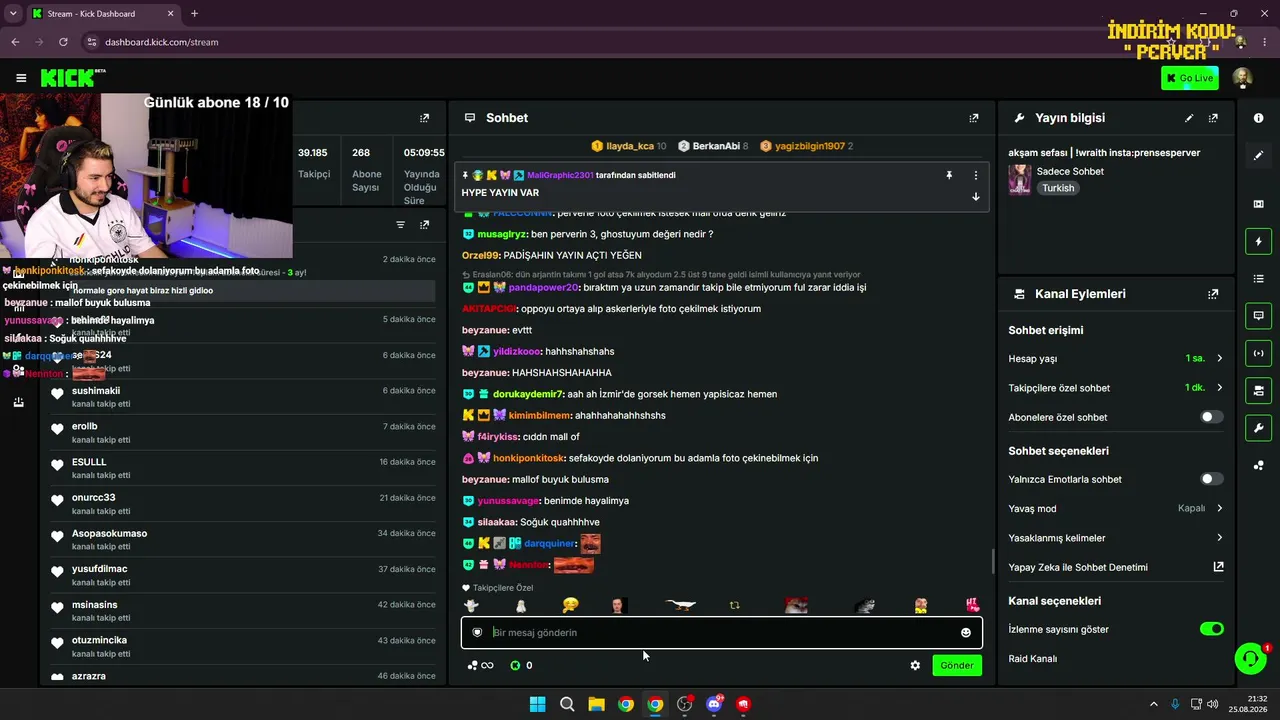This screenshot has height=720, width=1280.
Task: Click the live signal sidebar icon
Action: pyautogui.click(x=1258, y=353)
